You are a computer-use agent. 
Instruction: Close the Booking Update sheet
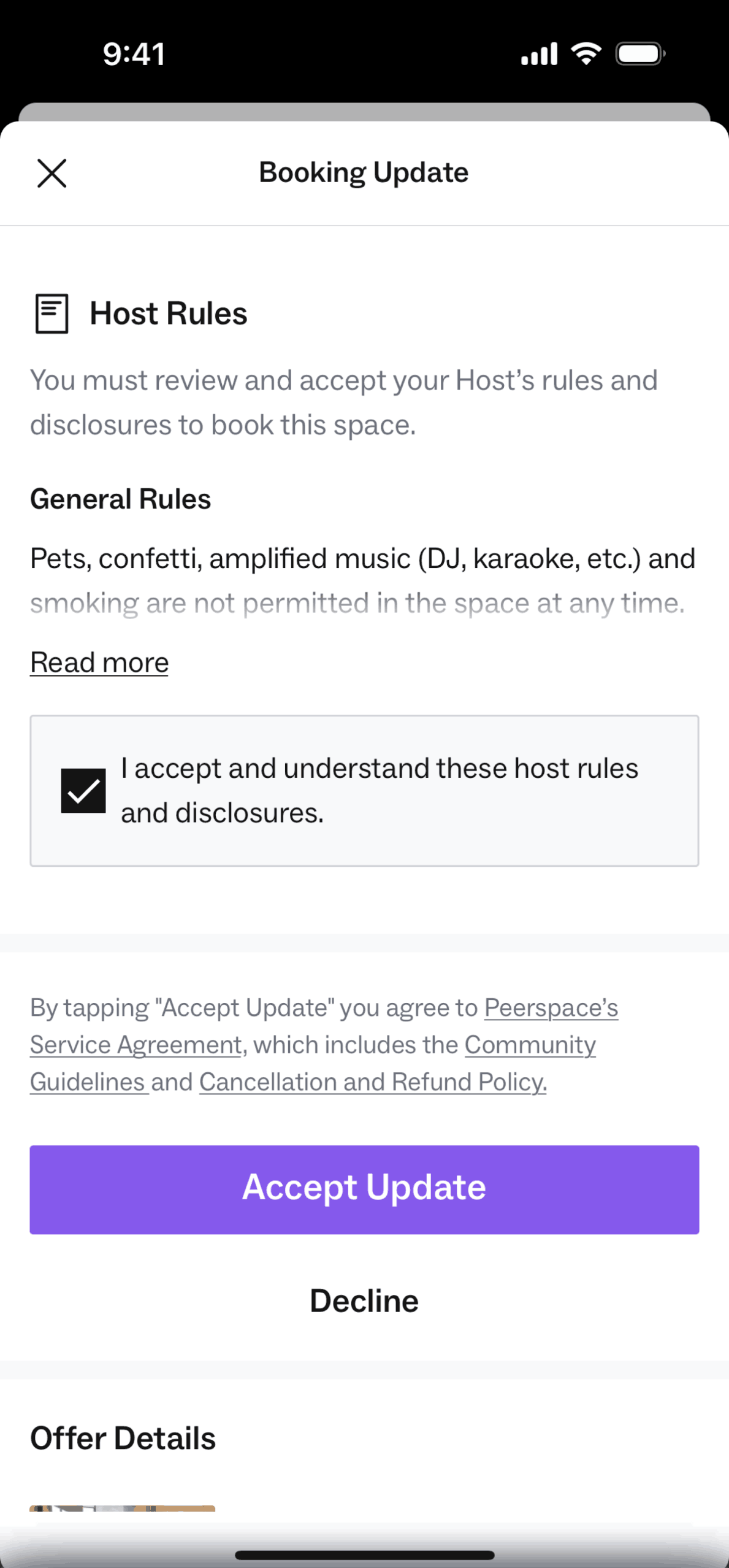[52, 173]
